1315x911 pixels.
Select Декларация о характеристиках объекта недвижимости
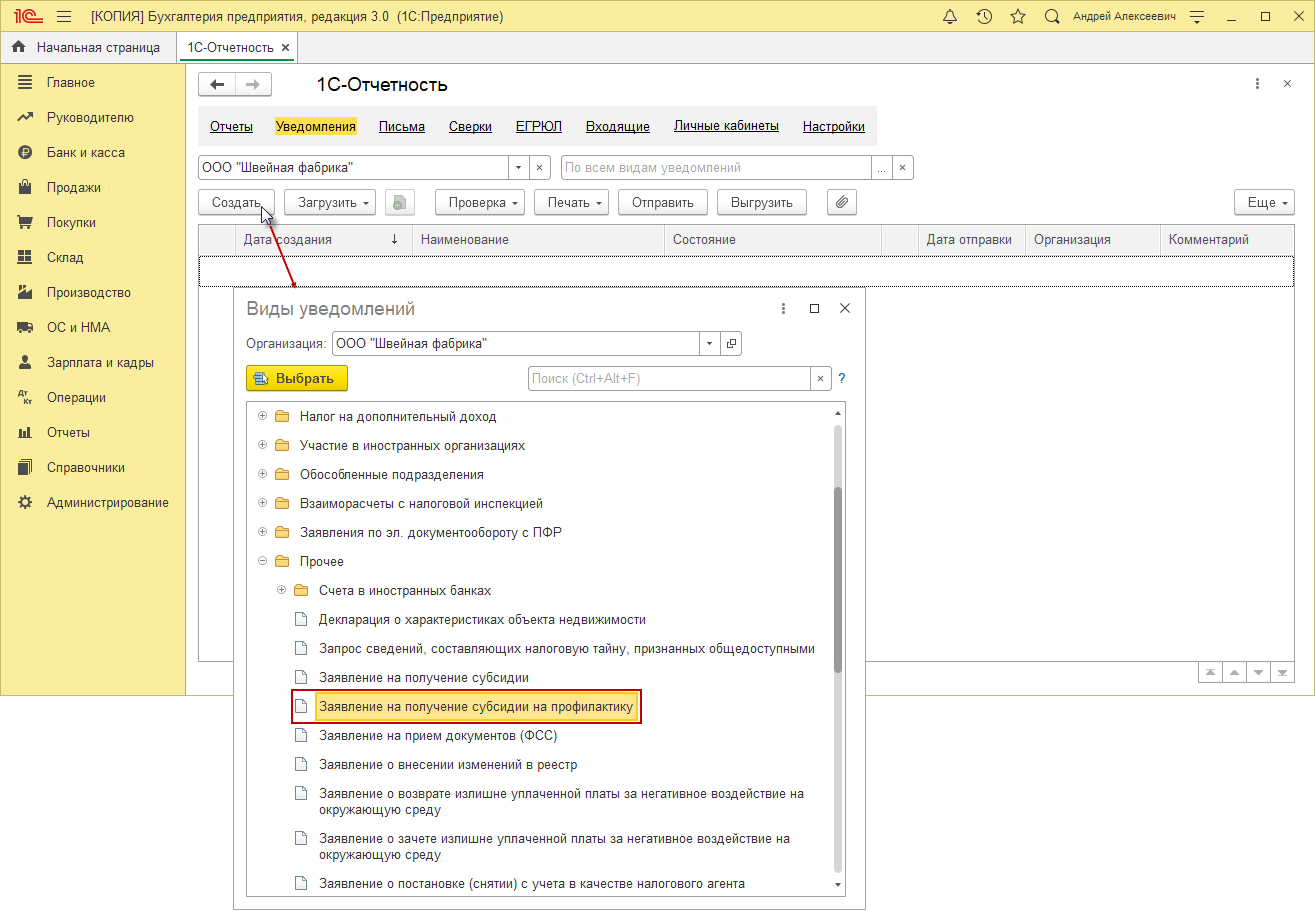pyautogui.click(x=482, y=619)
